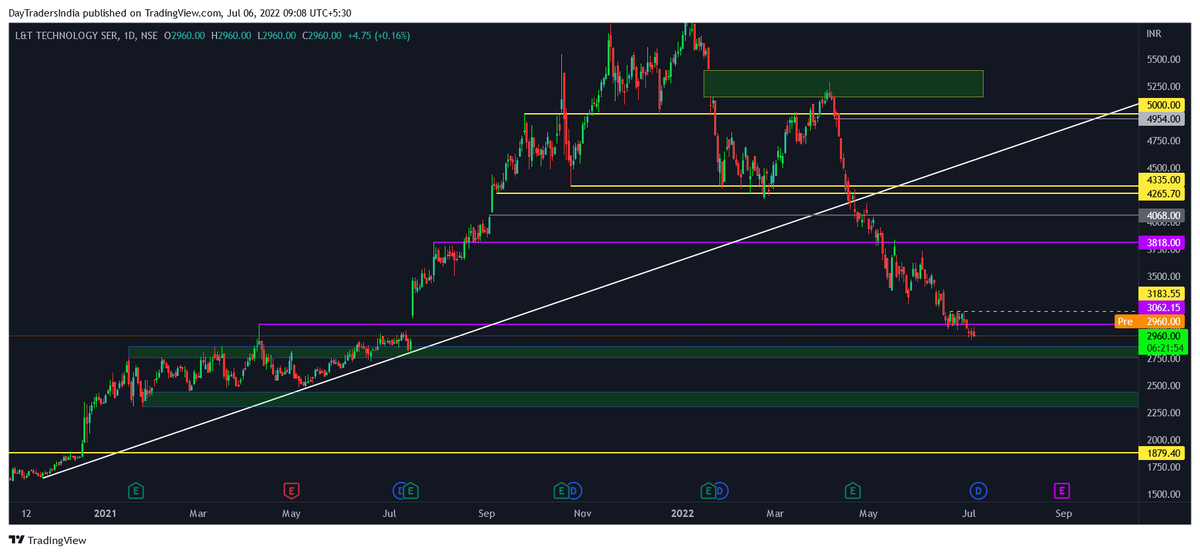1200x554 pixels.
Task: Click the 5250.00 axis value
Action: [1163, 86]
